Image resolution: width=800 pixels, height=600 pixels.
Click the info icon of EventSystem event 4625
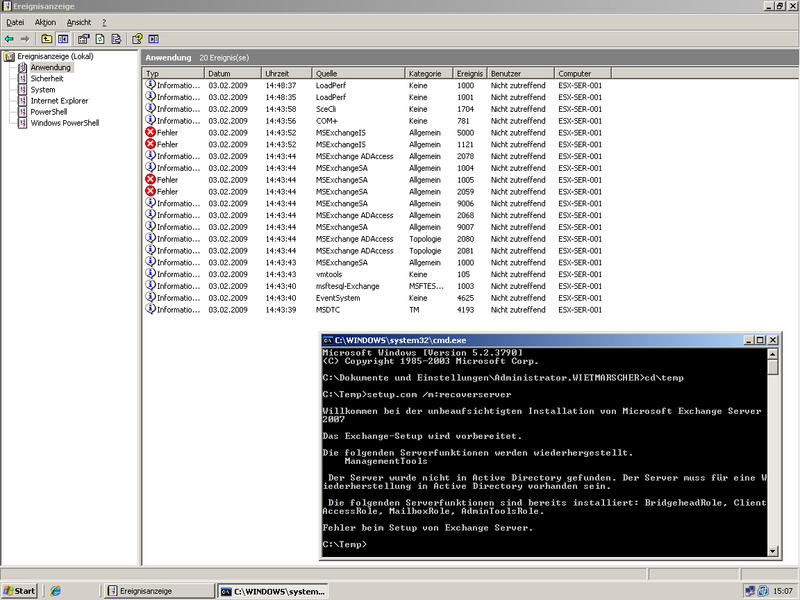(151, 297)
